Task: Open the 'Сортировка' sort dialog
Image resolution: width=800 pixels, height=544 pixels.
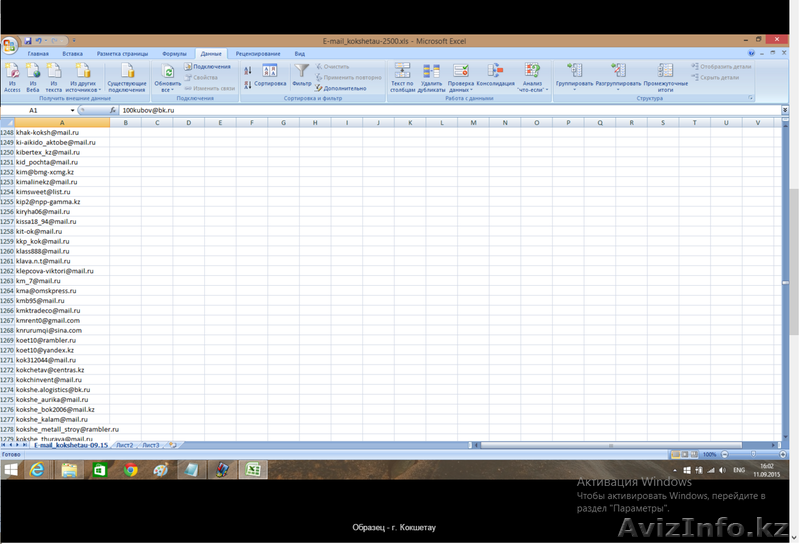Action: pyautogui.click(x=270, y=76)
